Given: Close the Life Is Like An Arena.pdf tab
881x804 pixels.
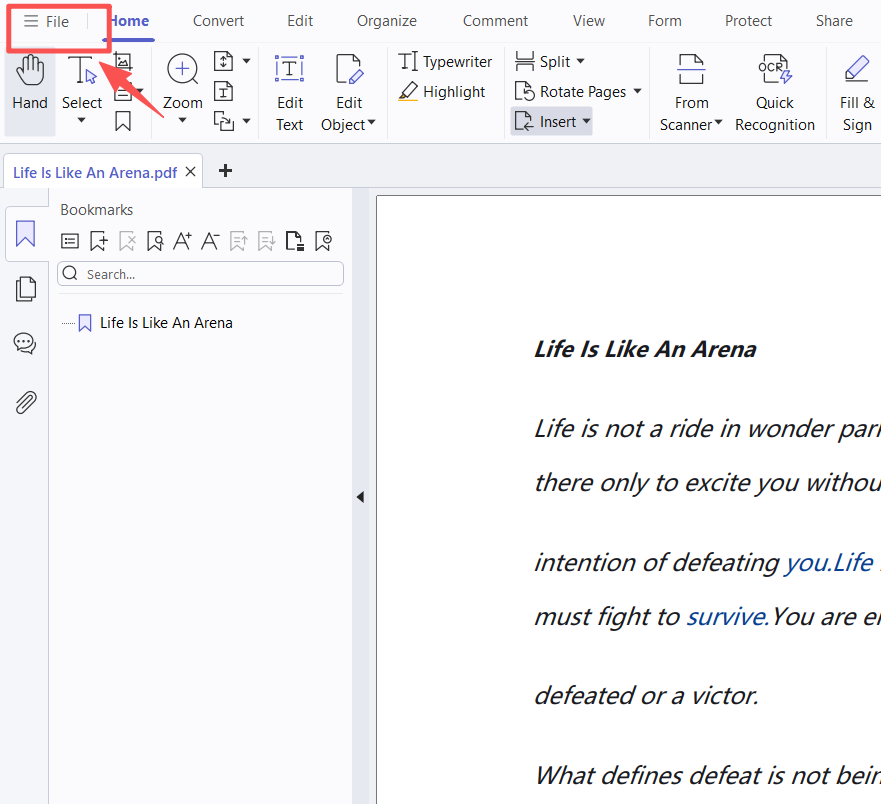Looking at the screenshot, I should pyautogui.click(x=190, y=172).
